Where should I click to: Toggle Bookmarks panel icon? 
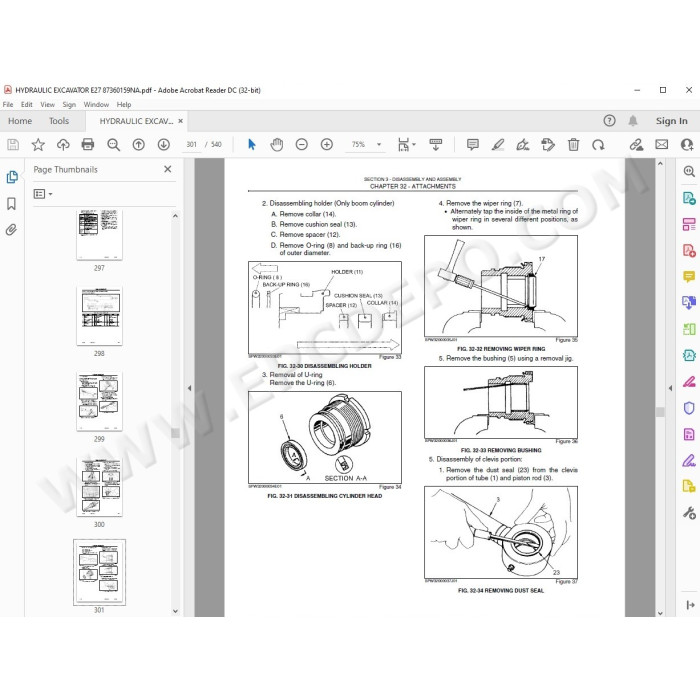point(12,204)
